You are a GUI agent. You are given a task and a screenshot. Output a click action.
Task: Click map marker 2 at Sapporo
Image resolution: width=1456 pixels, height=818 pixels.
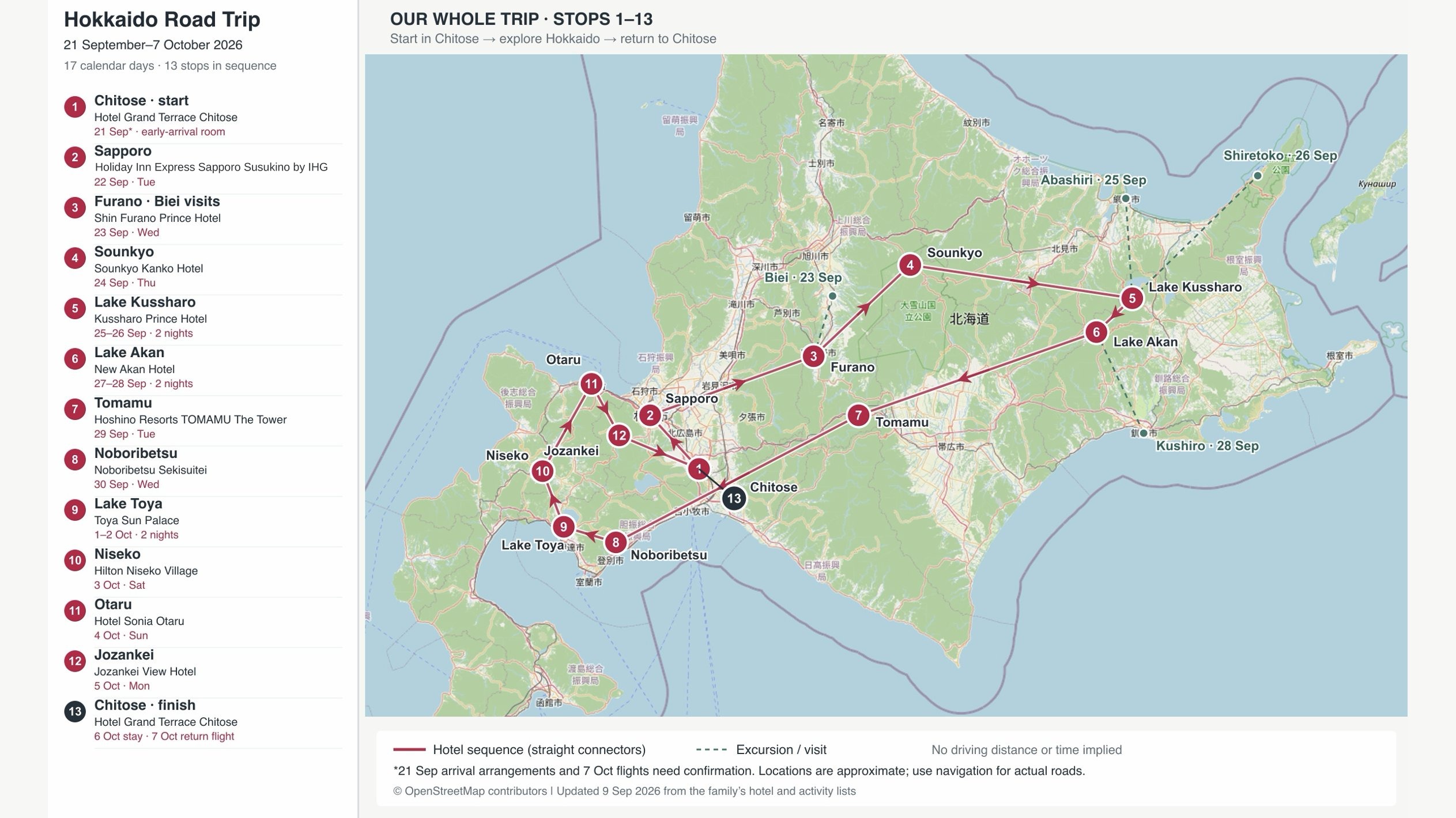point(650,415)
